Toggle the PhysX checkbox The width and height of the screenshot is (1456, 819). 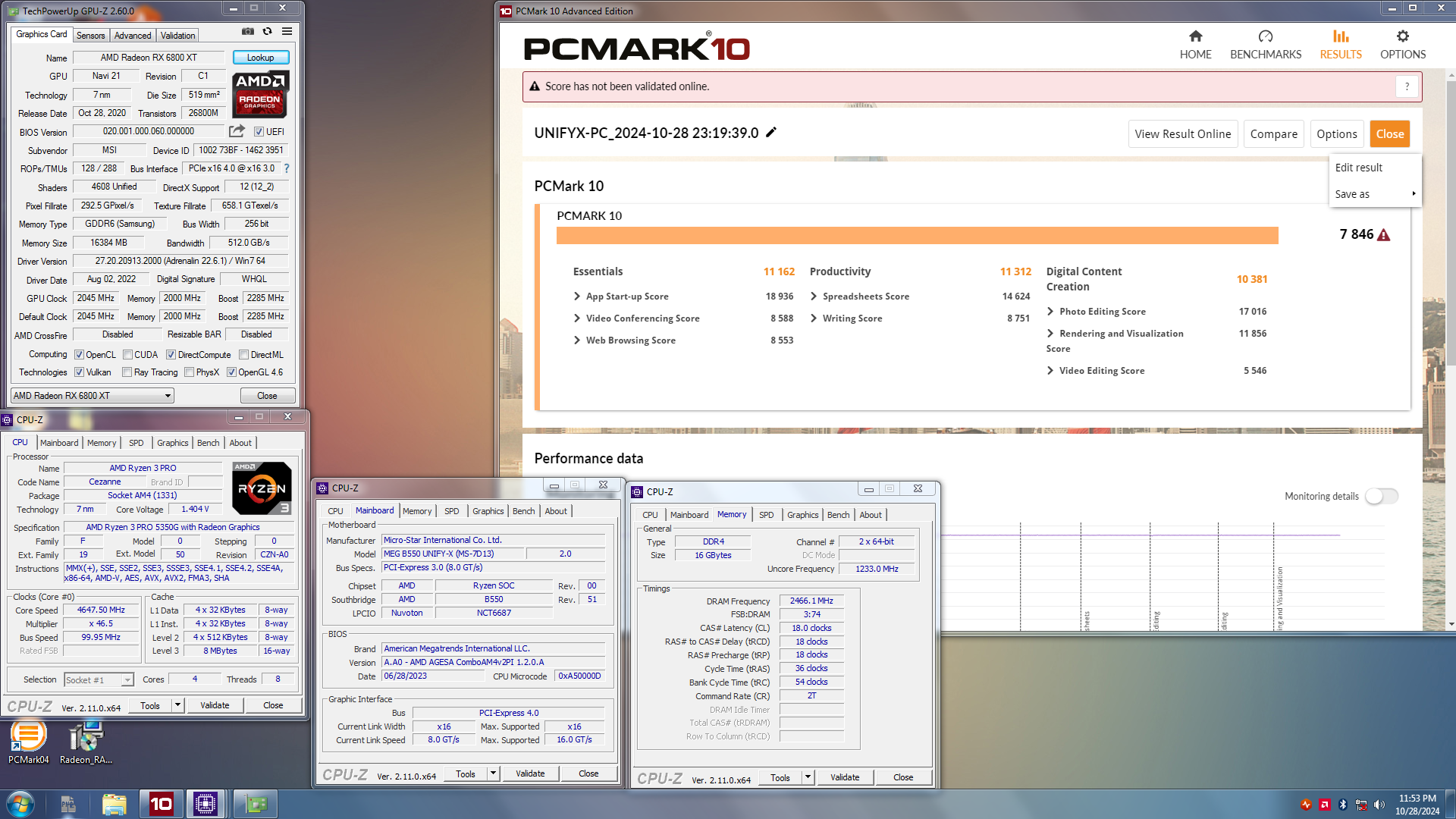[x=189, y=372]
